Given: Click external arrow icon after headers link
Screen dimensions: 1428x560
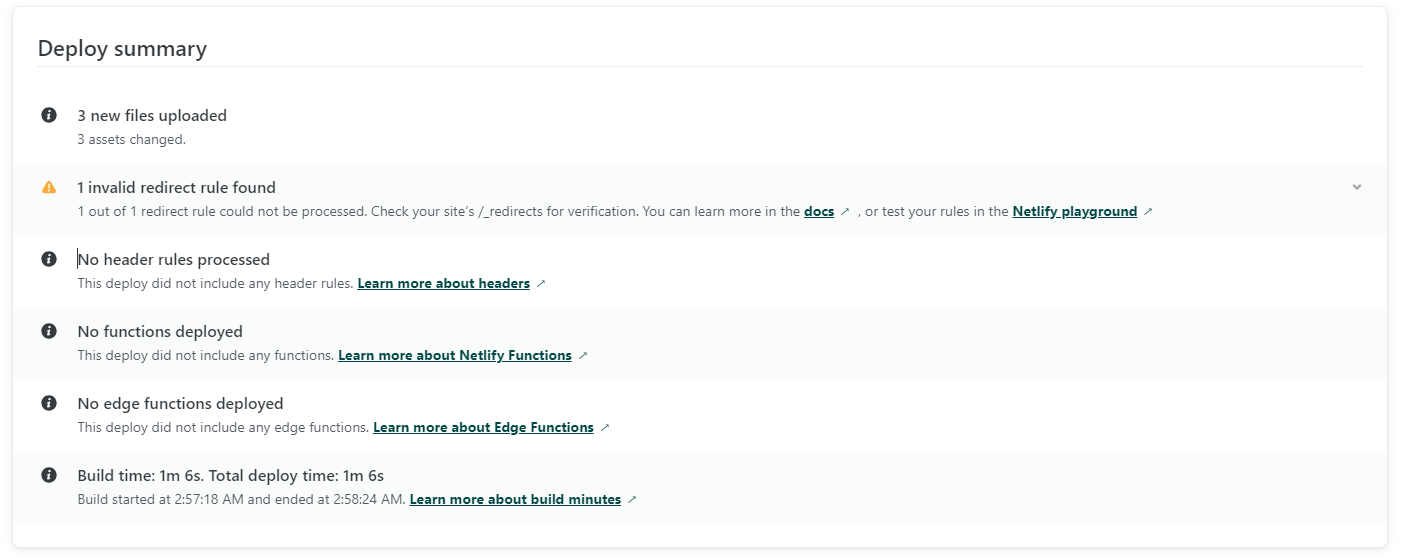Looking at the screenshot, I should click(541, 284).
